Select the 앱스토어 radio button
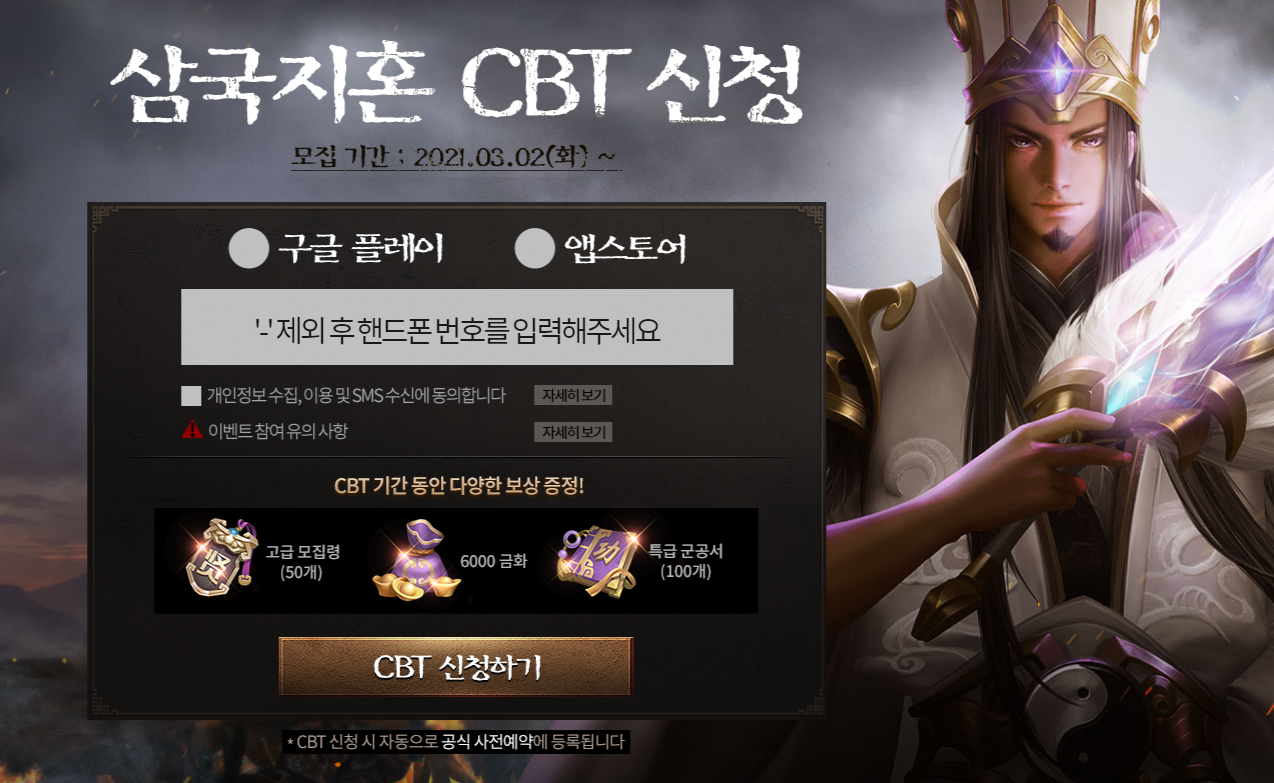This screenshot has height=783, width=1274. coord(534,249)
